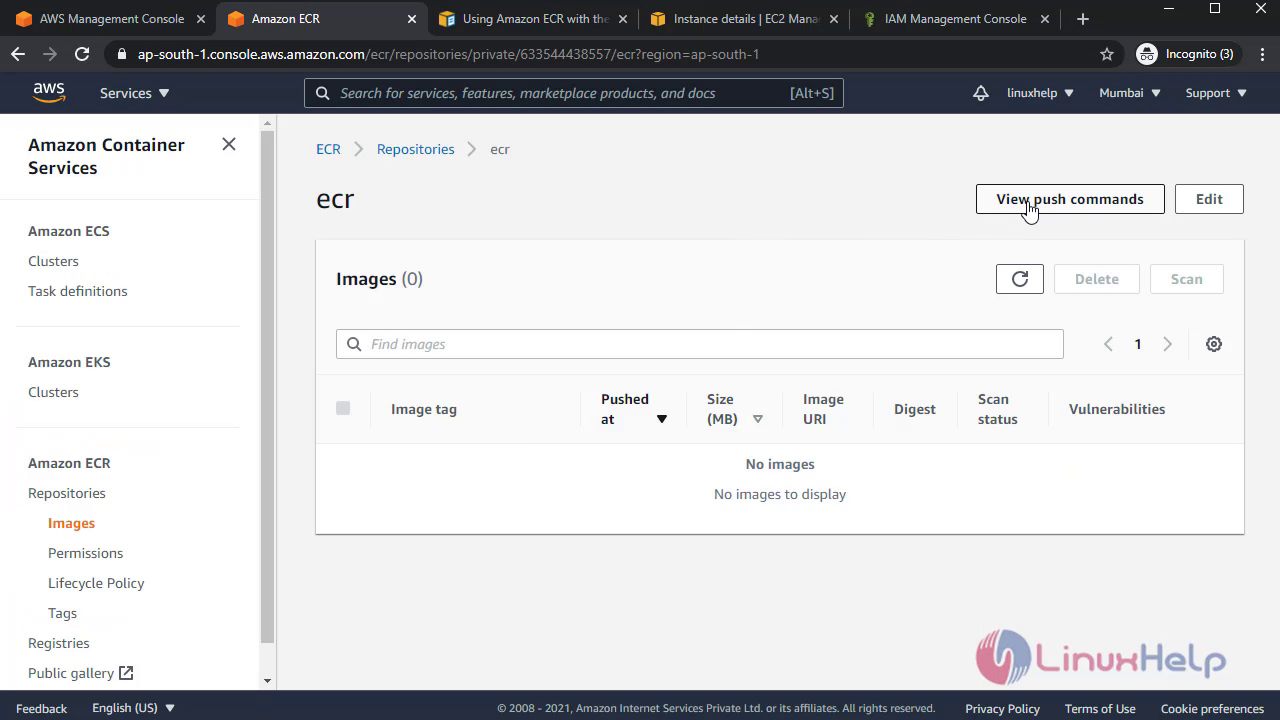Screen dimensions: 1280x720
Task: Click the Digest column header
Action: click(915, 409)
